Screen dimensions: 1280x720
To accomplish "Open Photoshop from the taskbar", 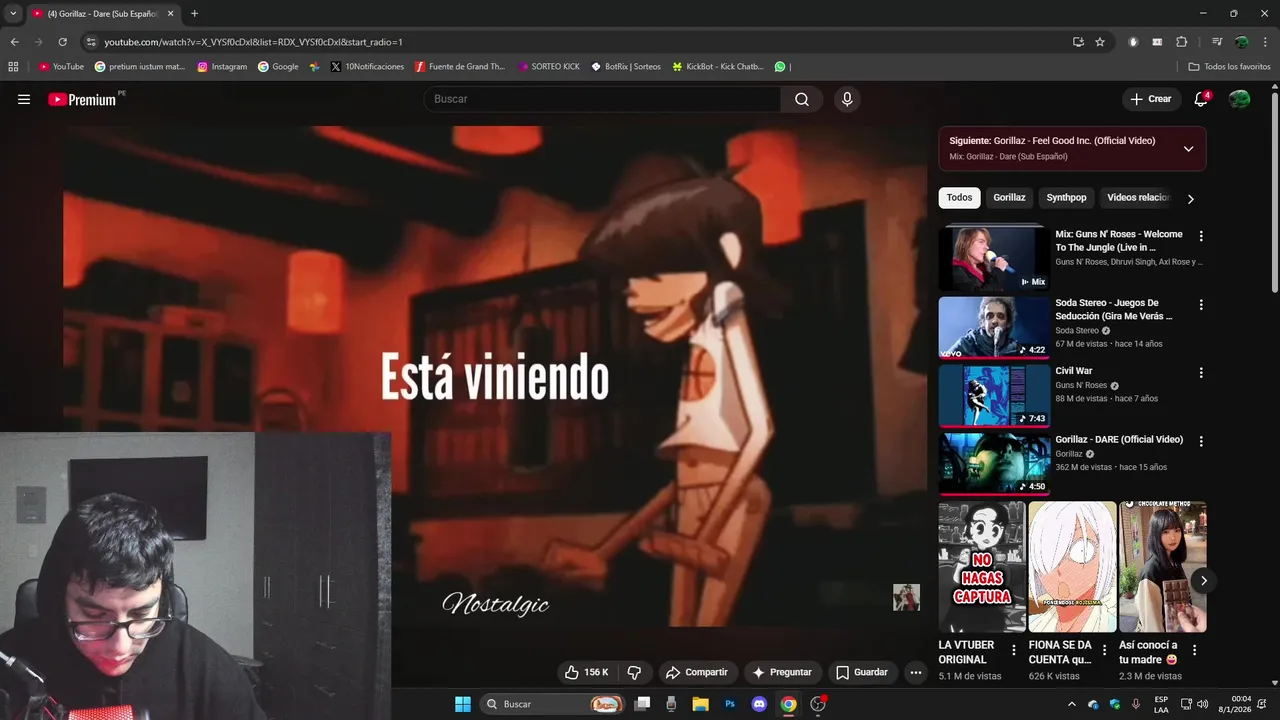I will [730, 704].
